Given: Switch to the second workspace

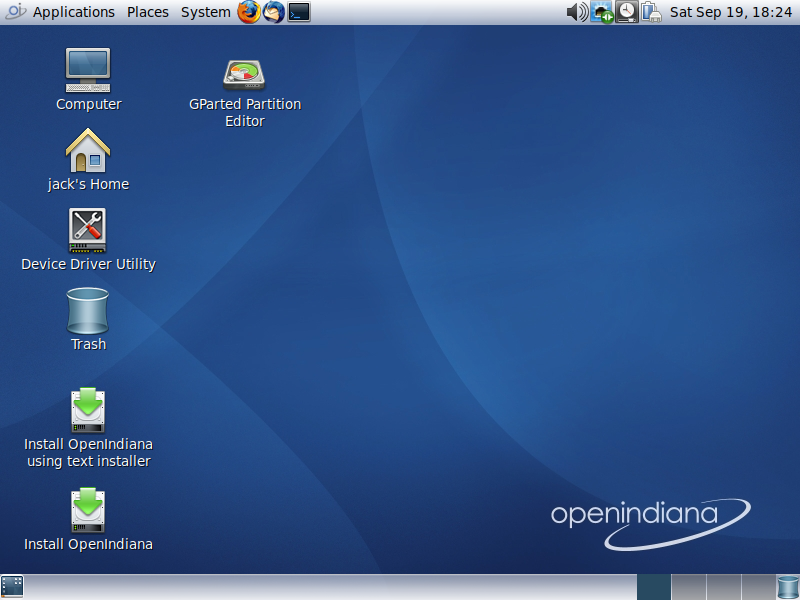Looking at the screenshot, I should 688,587.
